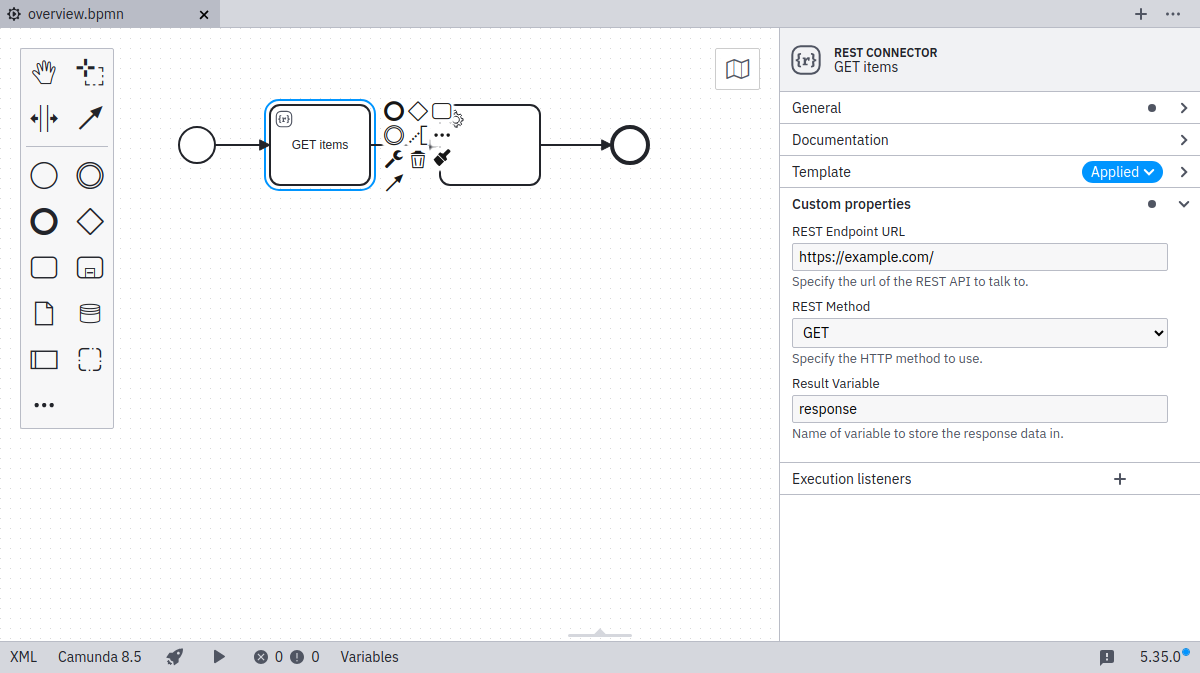Image resolution: width=1200 pixels, height=673 pixels.
Task: Pick the gateway shape from the palette
Action: (89, 221)
